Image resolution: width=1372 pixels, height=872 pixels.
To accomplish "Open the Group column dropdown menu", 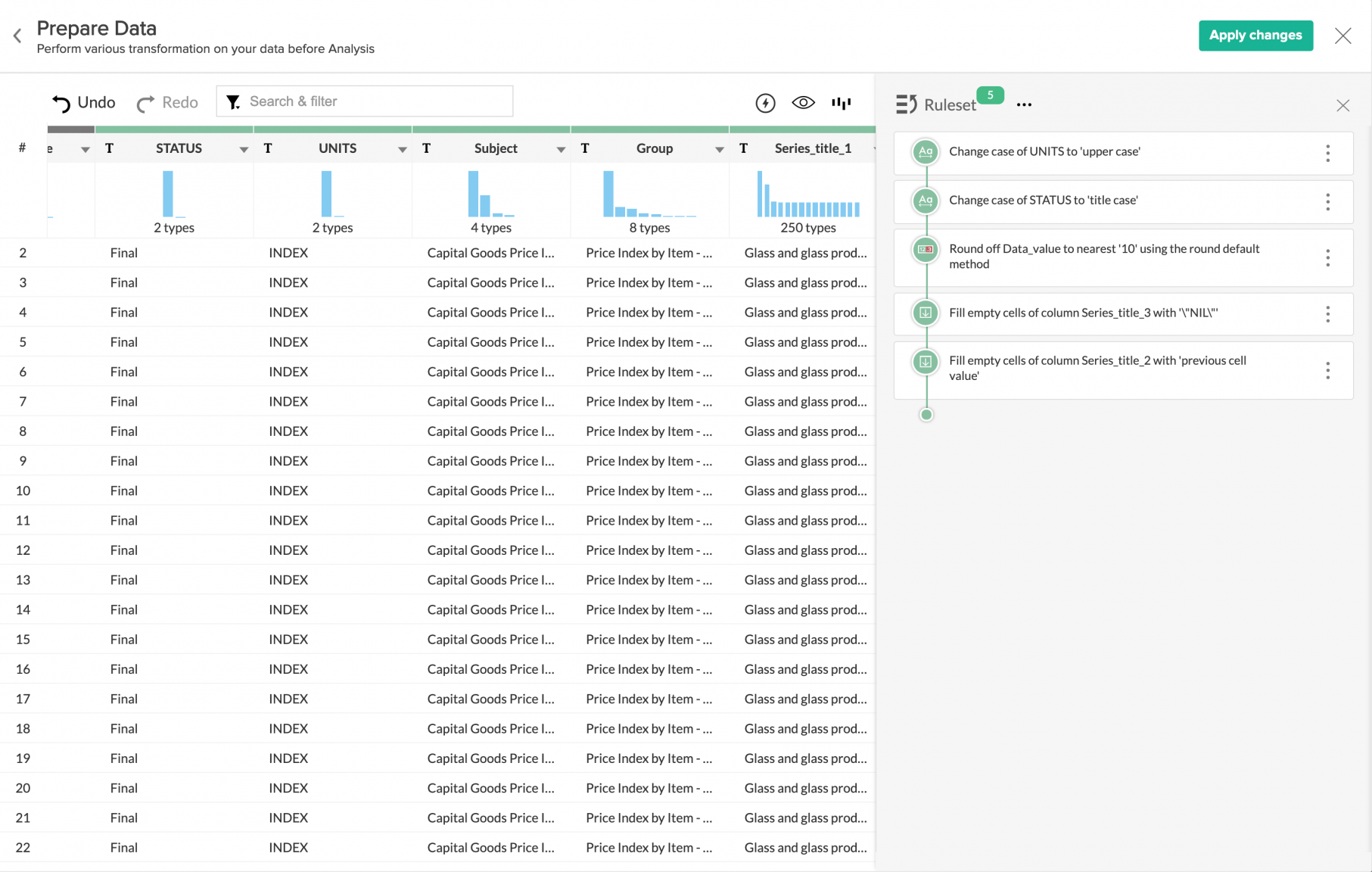I will [x=719, y=150].
